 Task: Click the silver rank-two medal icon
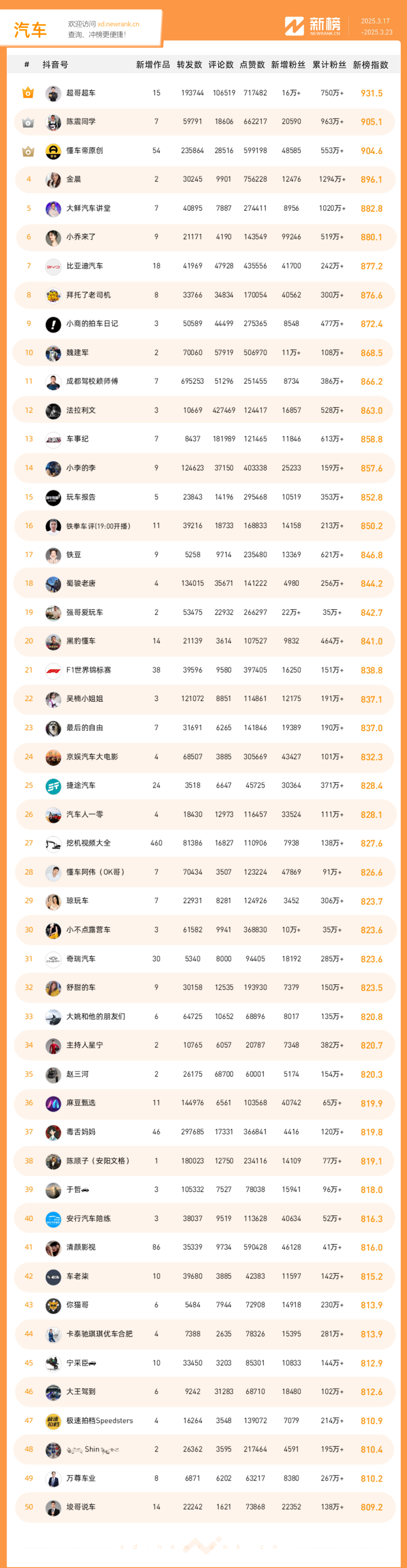pos(28,122)
